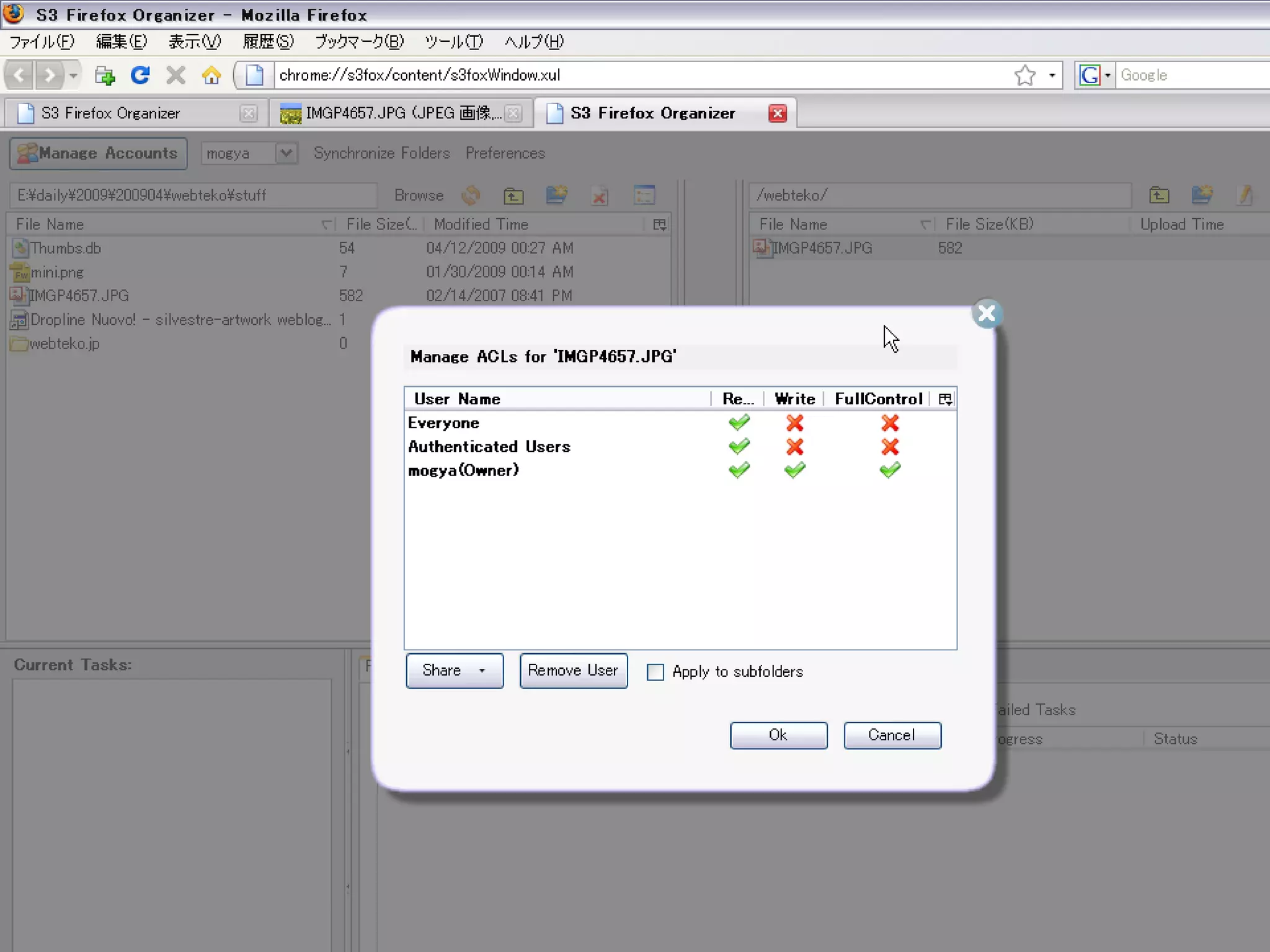
Task: Select the Authenticated Users row
Action: (x=680, y=446)
